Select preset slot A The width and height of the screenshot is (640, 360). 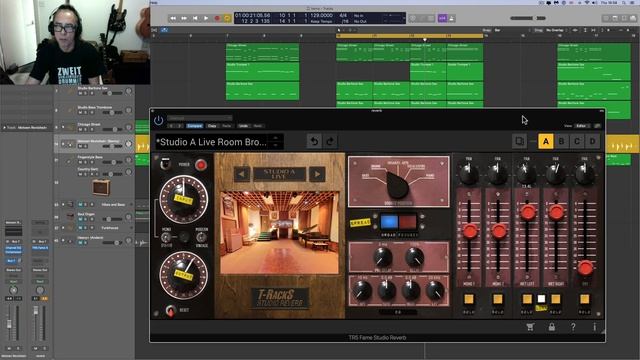(x=546, y=141)
